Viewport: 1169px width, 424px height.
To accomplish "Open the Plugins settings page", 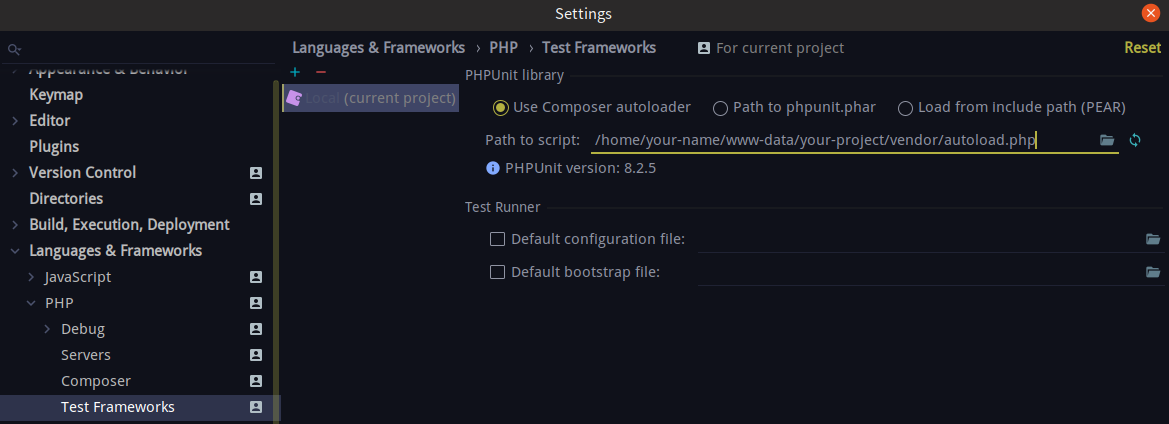I will (x=54, y=147).
